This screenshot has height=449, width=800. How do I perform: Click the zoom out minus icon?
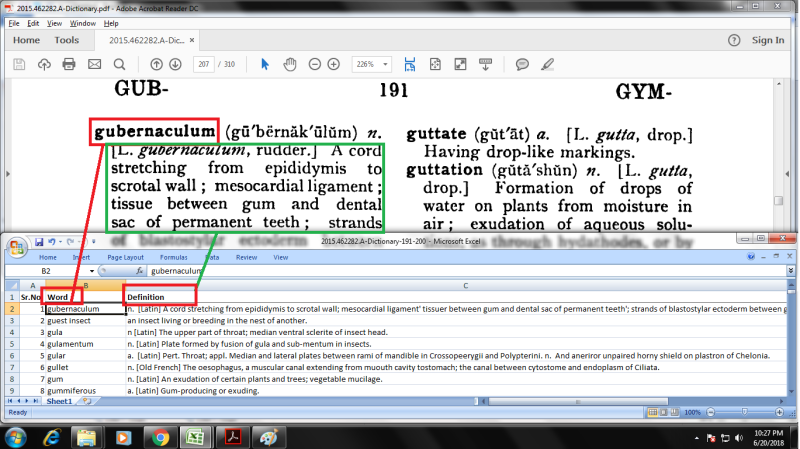[315, 64]
